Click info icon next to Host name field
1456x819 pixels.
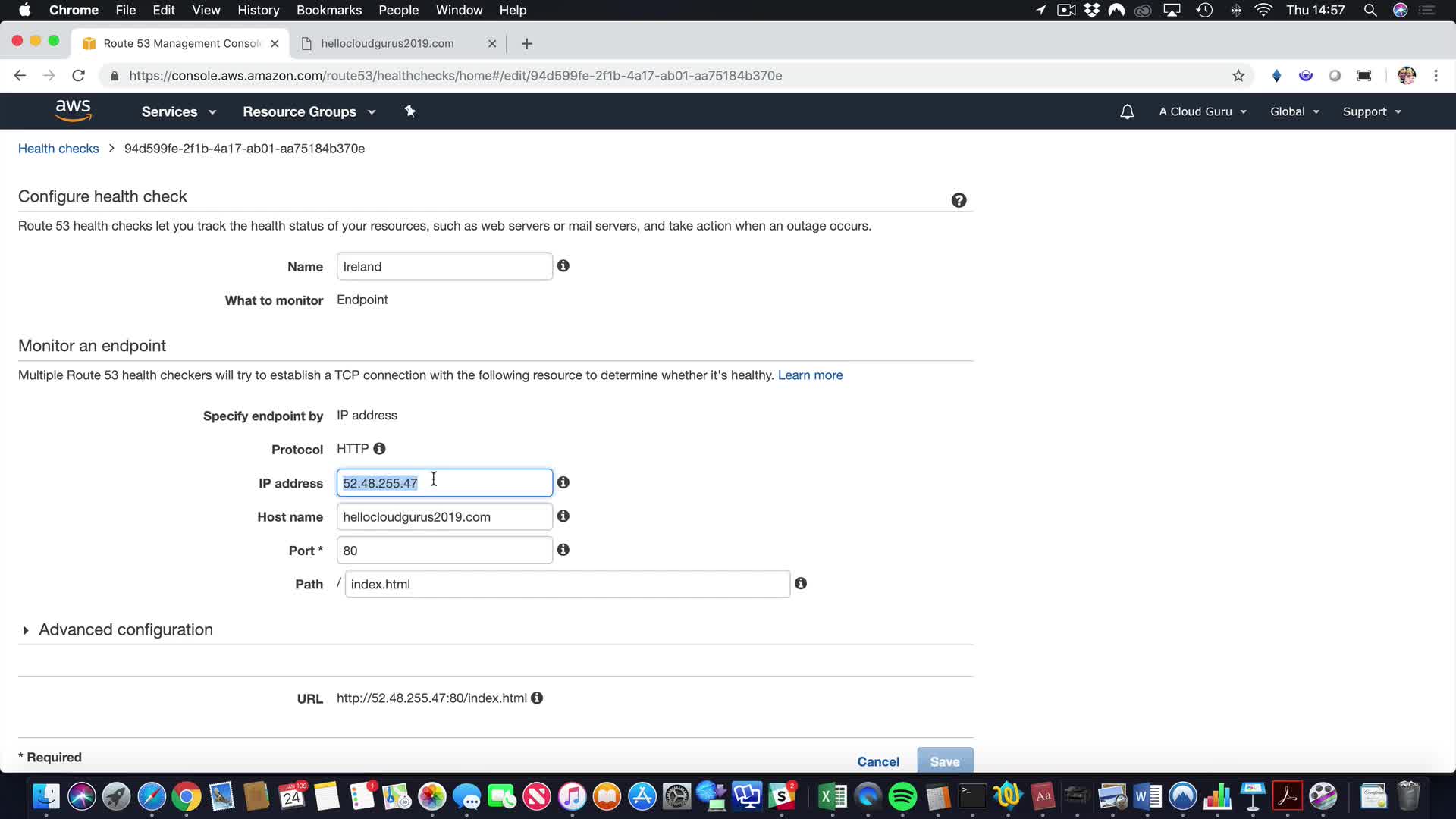[x=563, y=516]
